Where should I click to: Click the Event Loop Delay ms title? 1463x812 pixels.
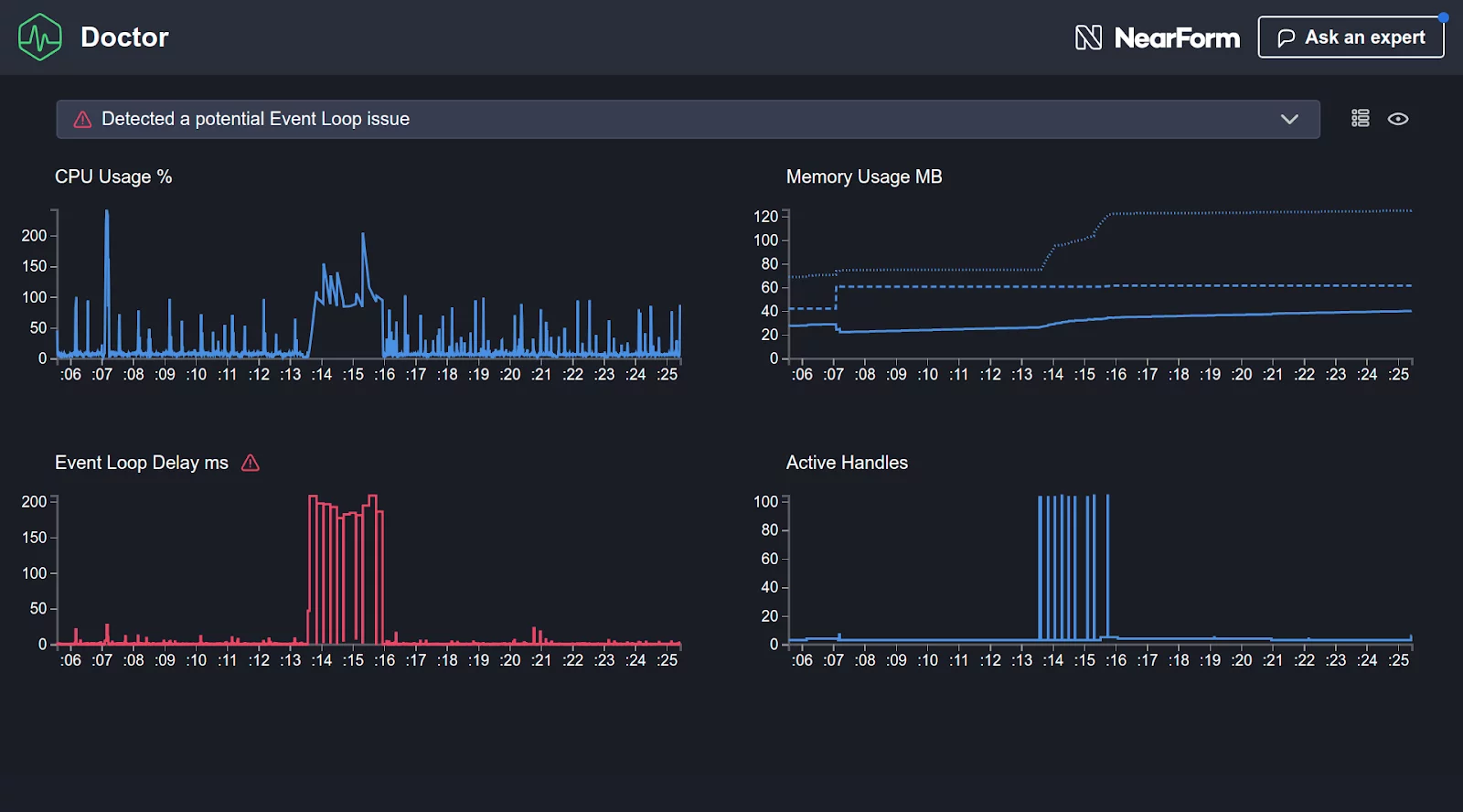pyautogui.click(x=142, y=463)
